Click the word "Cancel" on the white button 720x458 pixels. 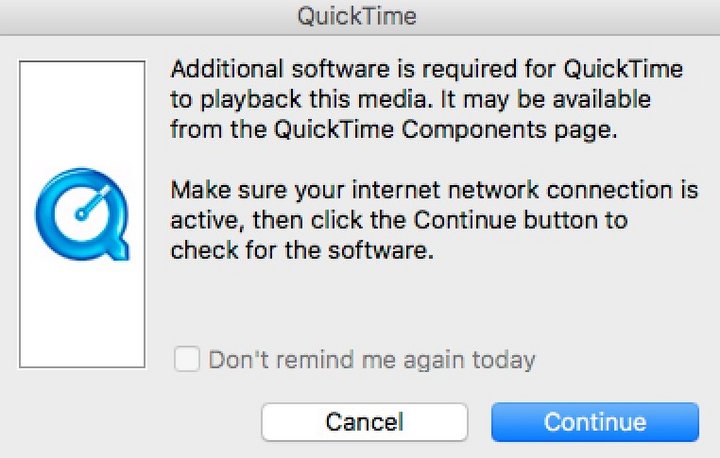tap(365, 422)
